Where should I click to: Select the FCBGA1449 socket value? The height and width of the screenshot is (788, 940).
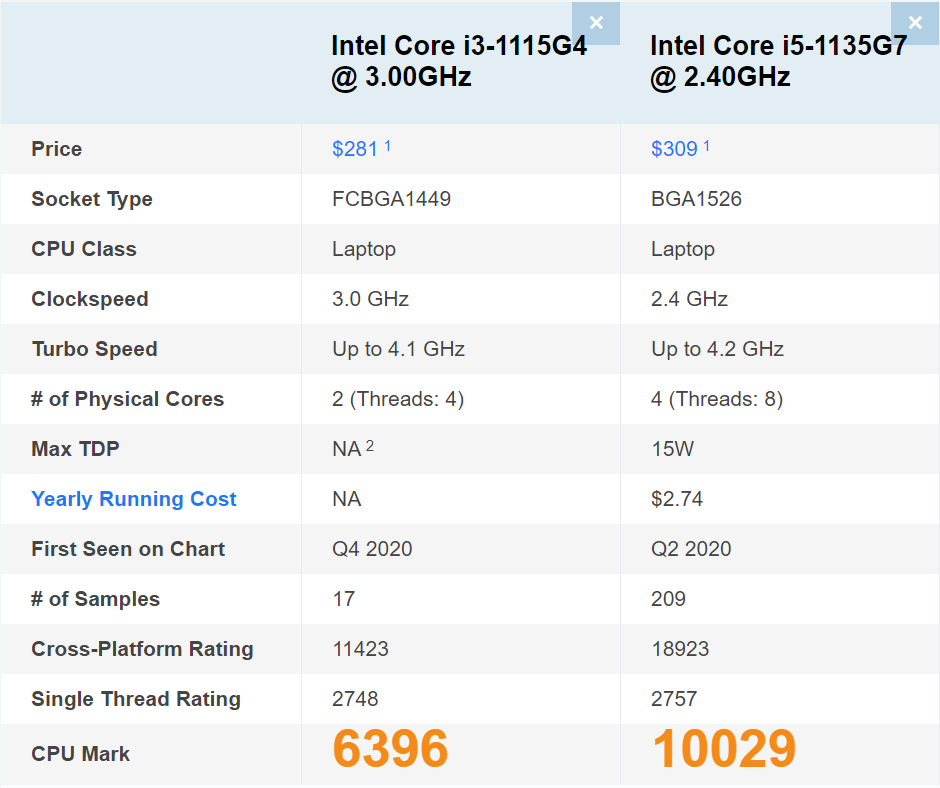pyautogui.click(x=391, y=198)
